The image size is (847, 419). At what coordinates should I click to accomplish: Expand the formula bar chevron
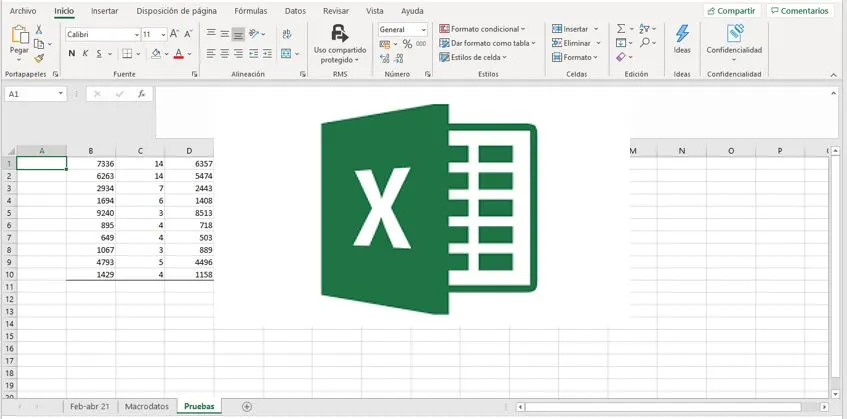835,94
